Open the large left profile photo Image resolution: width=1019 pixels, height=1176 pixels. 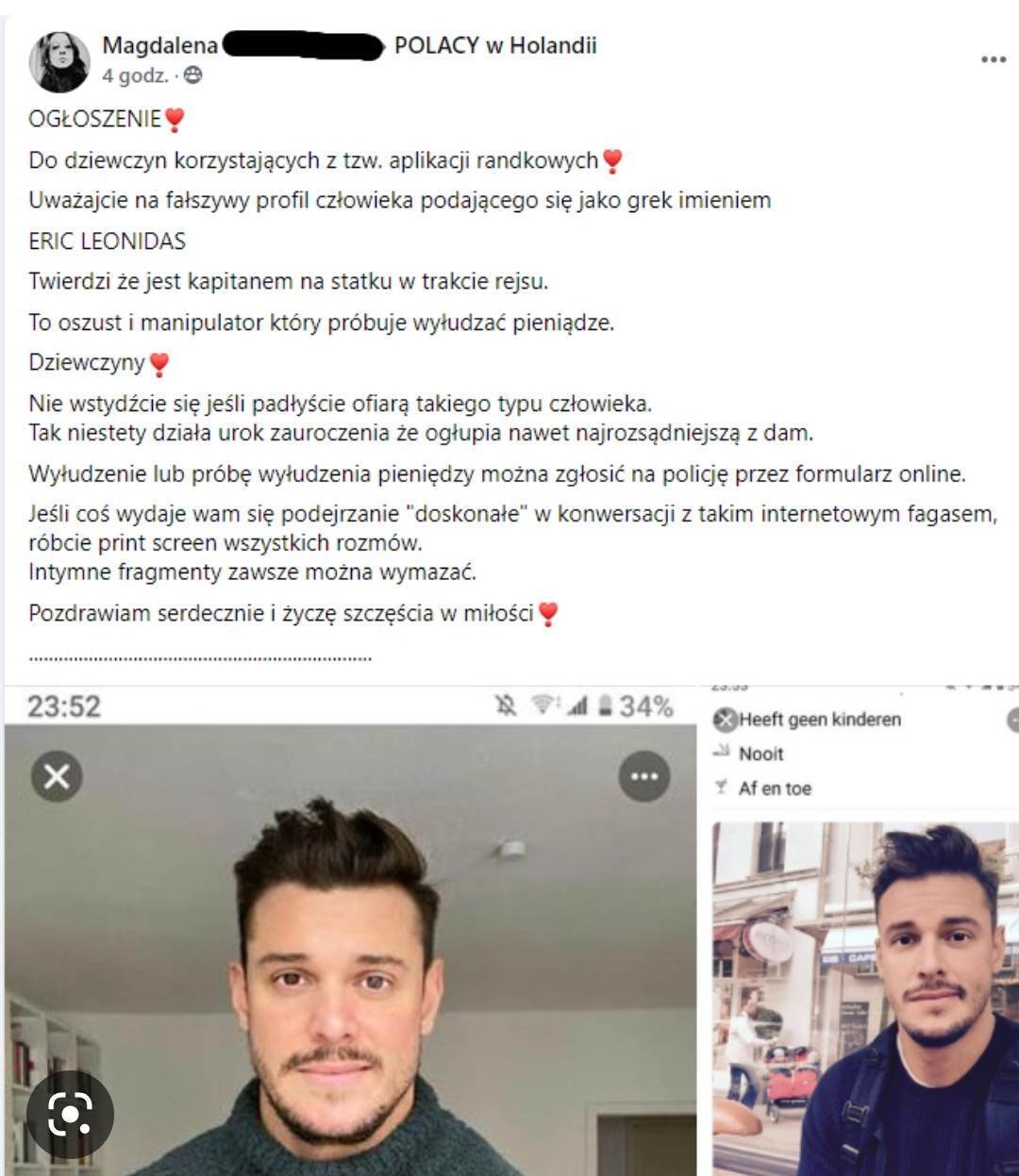coord(350,950)
